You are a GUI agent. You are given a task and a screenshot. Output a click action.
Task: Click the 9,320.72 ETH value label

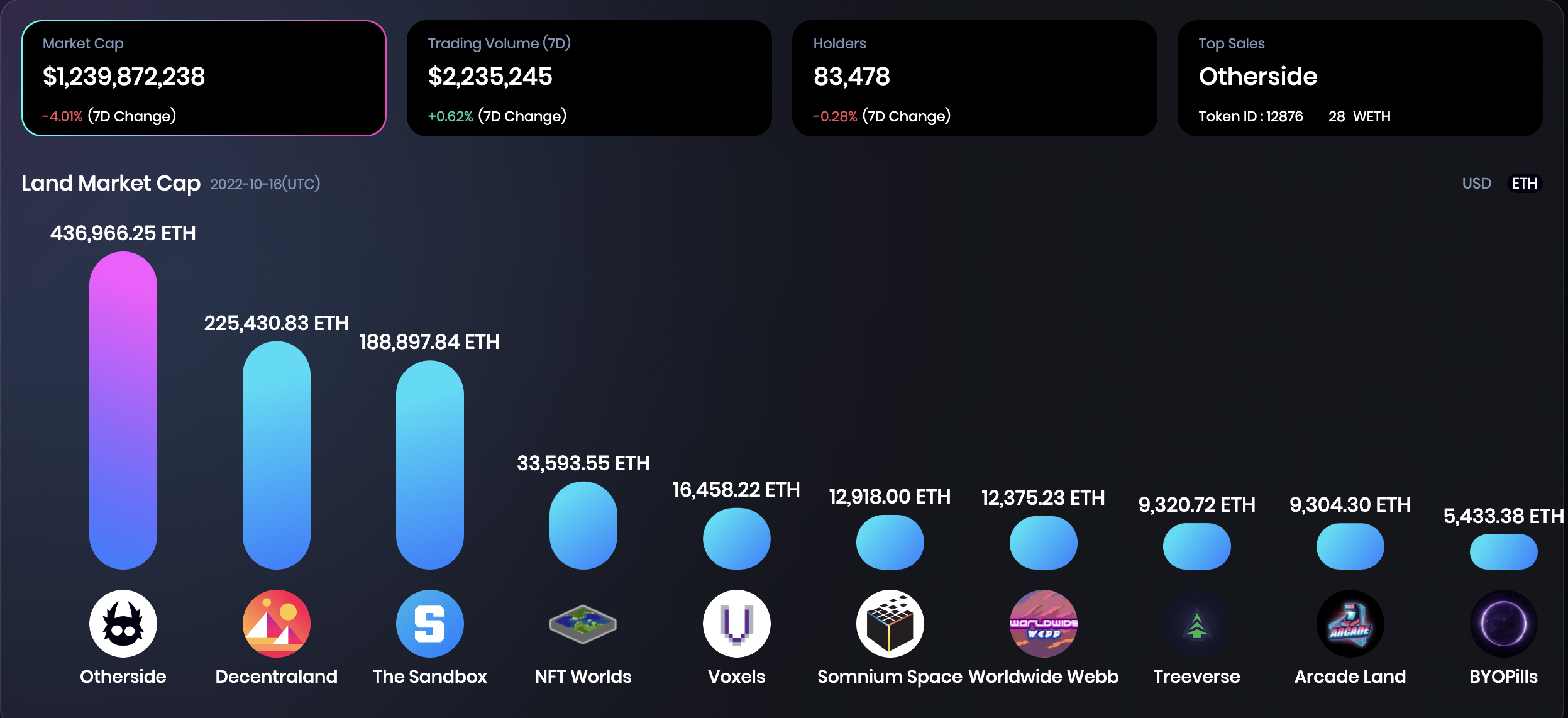[1197, 505]
